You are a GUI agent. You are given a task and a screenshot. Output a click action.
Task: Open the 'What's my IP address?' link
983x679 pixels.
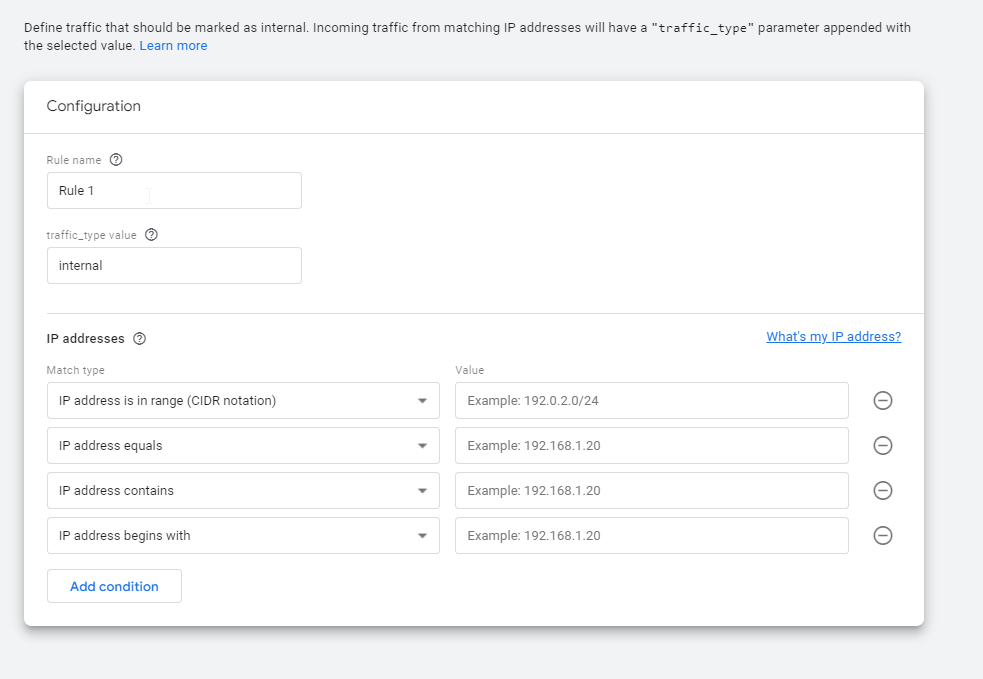point(833,337)
